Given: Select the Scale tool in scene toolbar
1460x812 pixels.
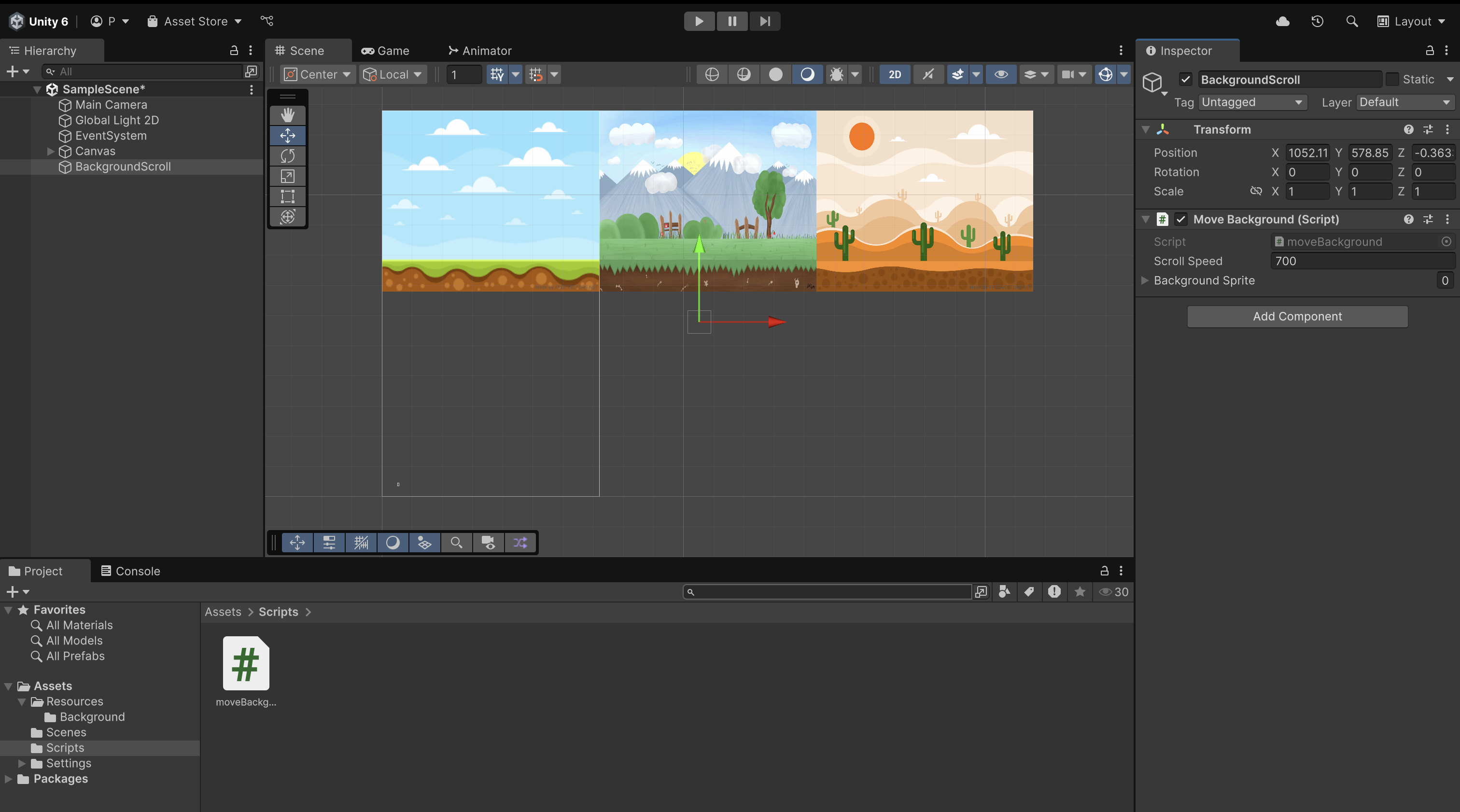Looking at the screenshot, I should tap(287, 176).
